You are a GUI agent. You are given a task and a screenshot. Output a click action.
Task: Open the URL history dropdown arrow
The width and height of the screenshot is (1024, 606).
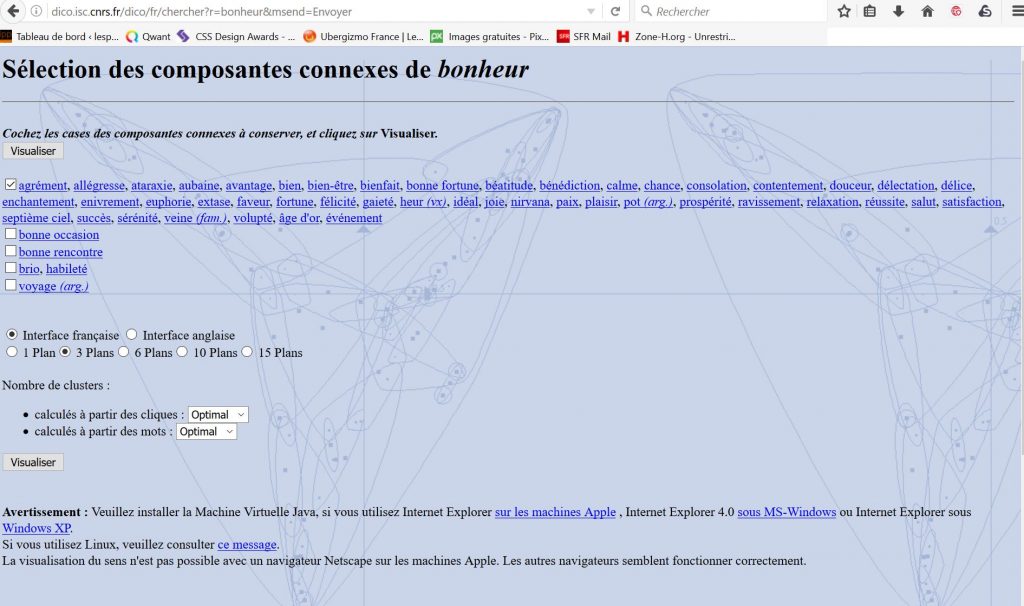click(592, 11)
